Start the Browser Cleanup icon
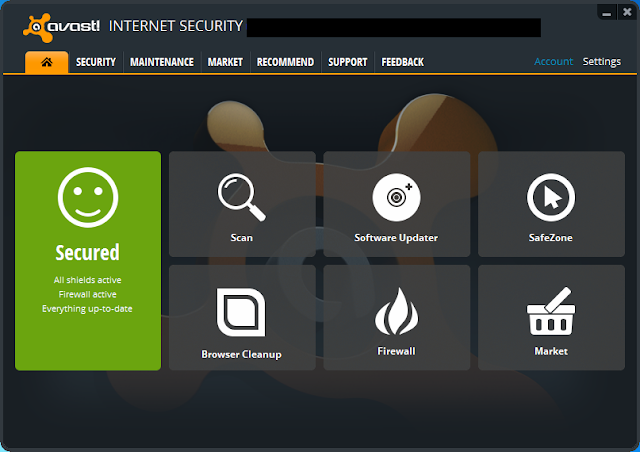 pyautogui.click(x=241, y=312)
